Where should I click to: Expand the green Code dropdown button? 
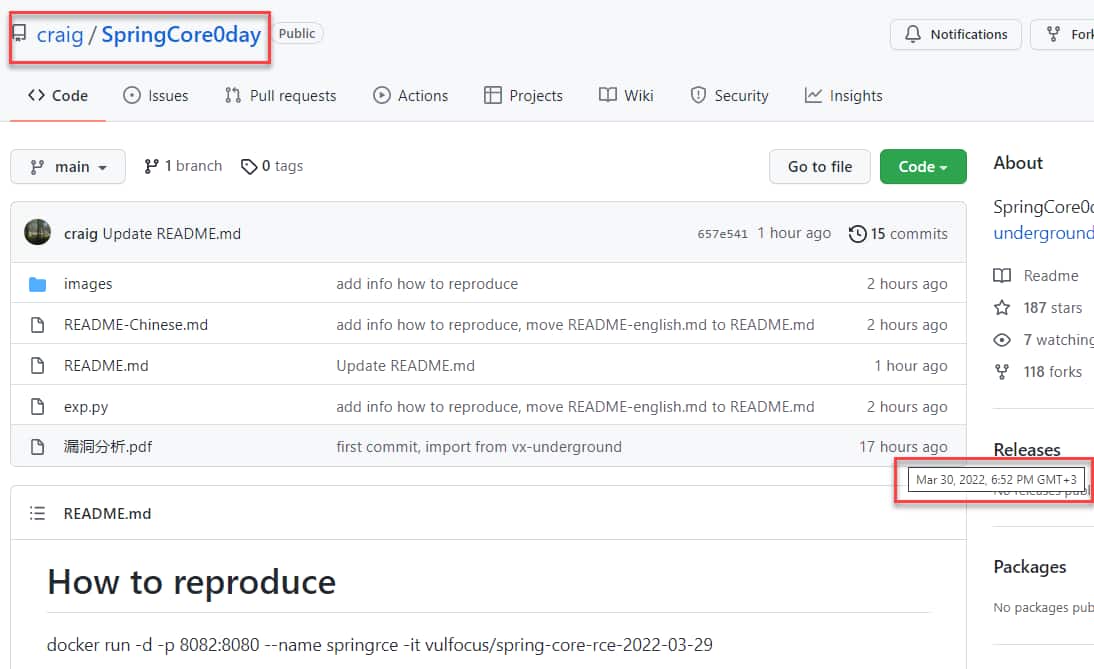pyautogui.click(x=922, y=167)
